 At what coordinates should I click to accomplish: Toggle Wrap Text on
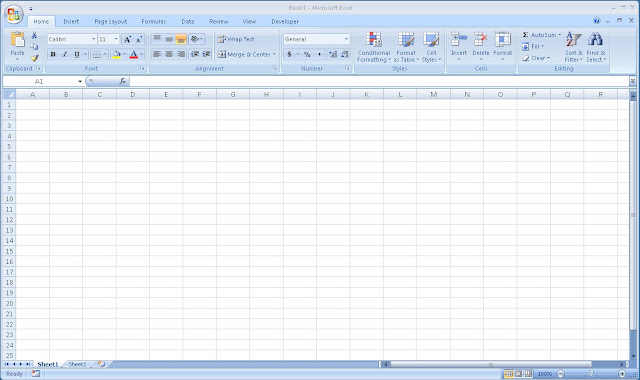coord(236,39)
